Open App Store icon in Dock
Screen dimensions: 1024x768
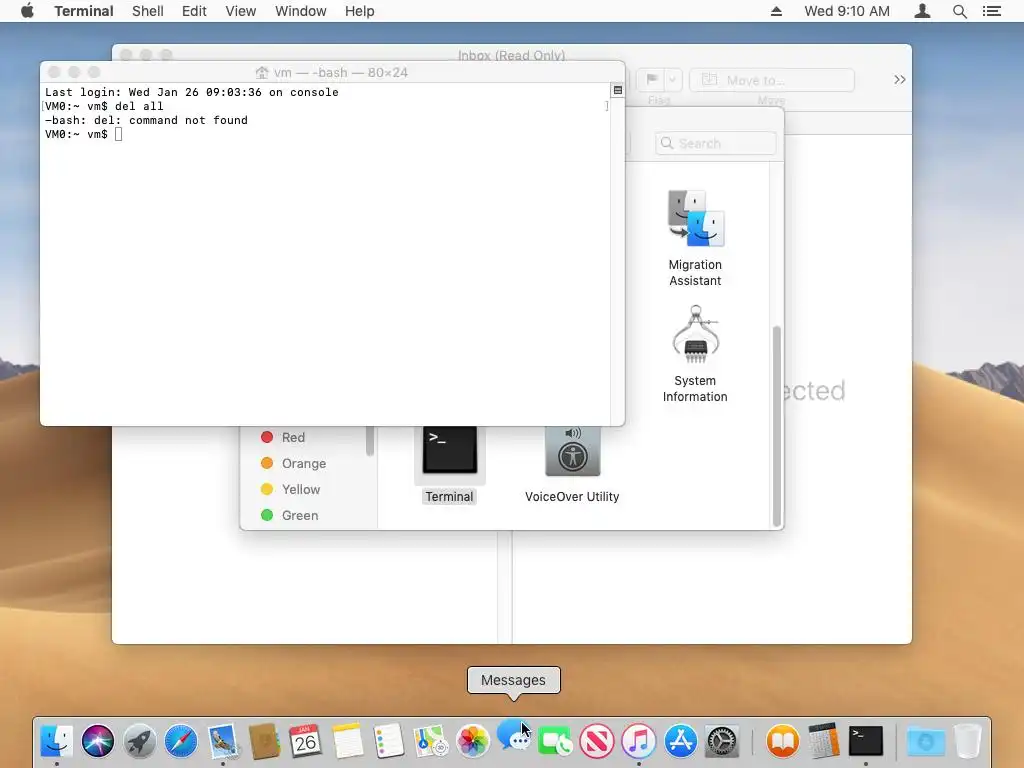pyautogui.click(x=680, y=741)
